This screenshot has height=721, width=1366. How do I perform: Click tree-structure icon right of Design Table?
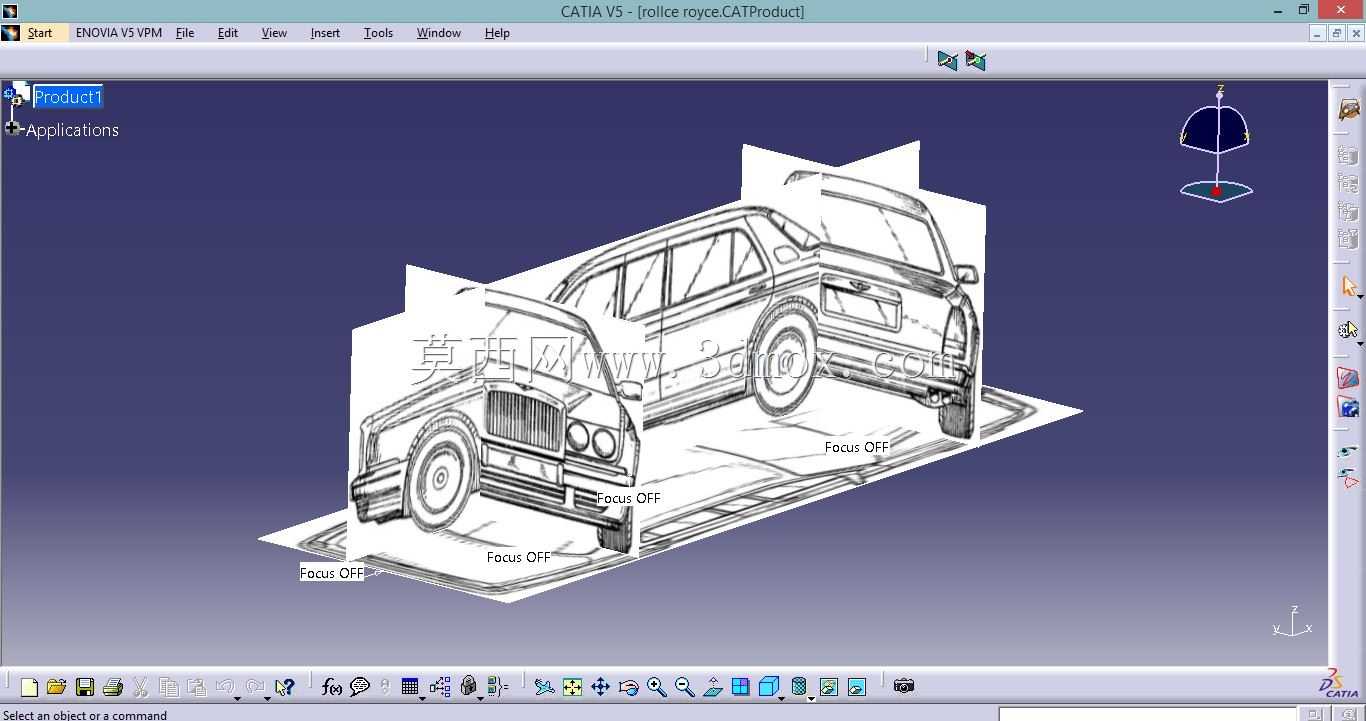pos(440,687)
